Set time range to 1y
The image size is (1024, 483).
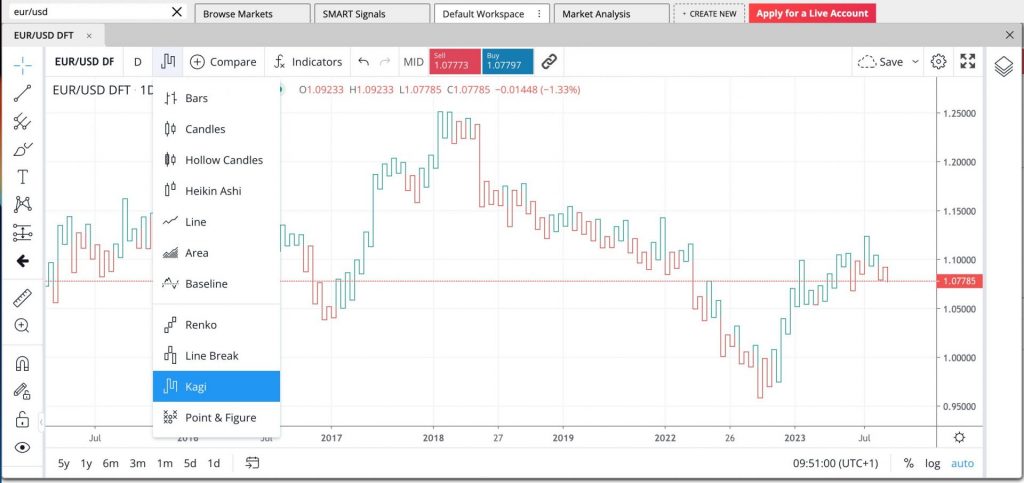point(86,463)
